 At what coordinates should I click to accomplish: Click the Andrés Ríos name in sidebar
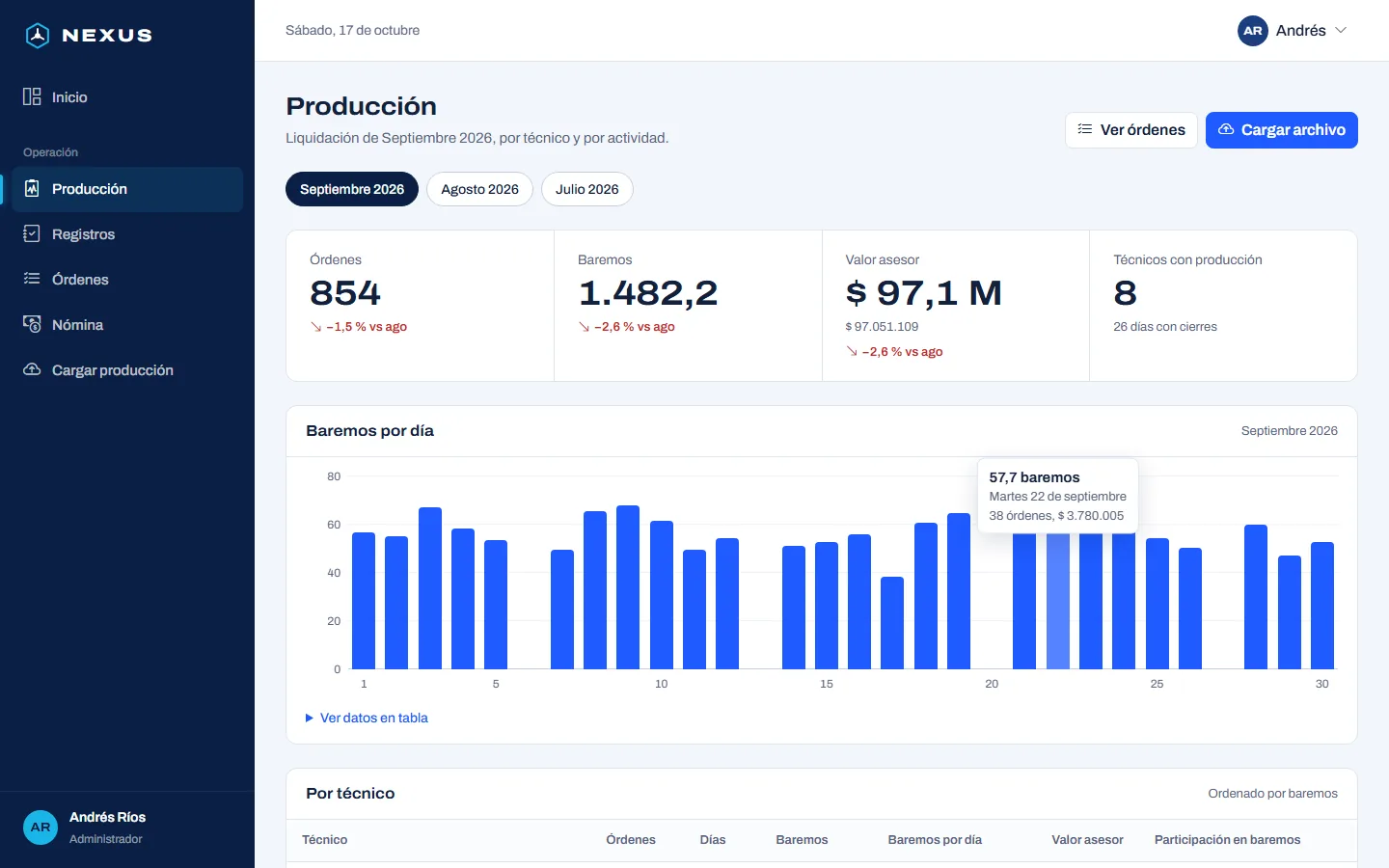(107, 817)
